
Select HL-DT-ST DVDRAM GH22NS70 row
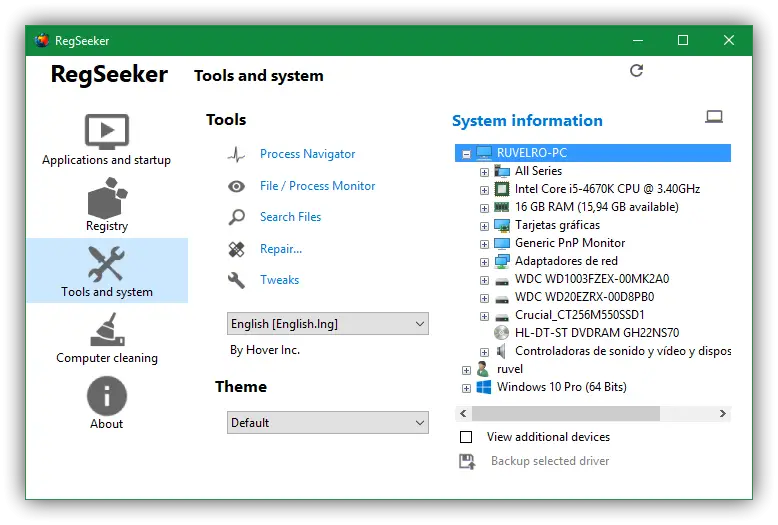coord(597,332)
